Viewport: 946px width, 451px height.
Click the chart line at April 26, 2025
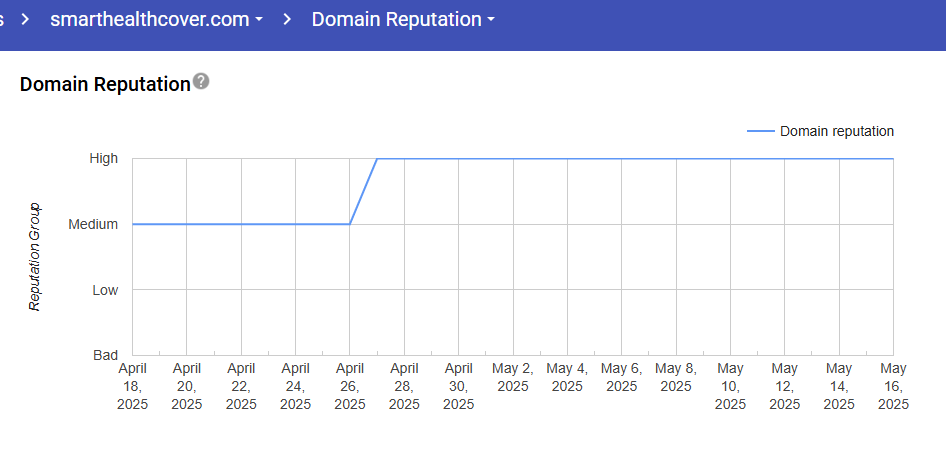tap(350, 224)
